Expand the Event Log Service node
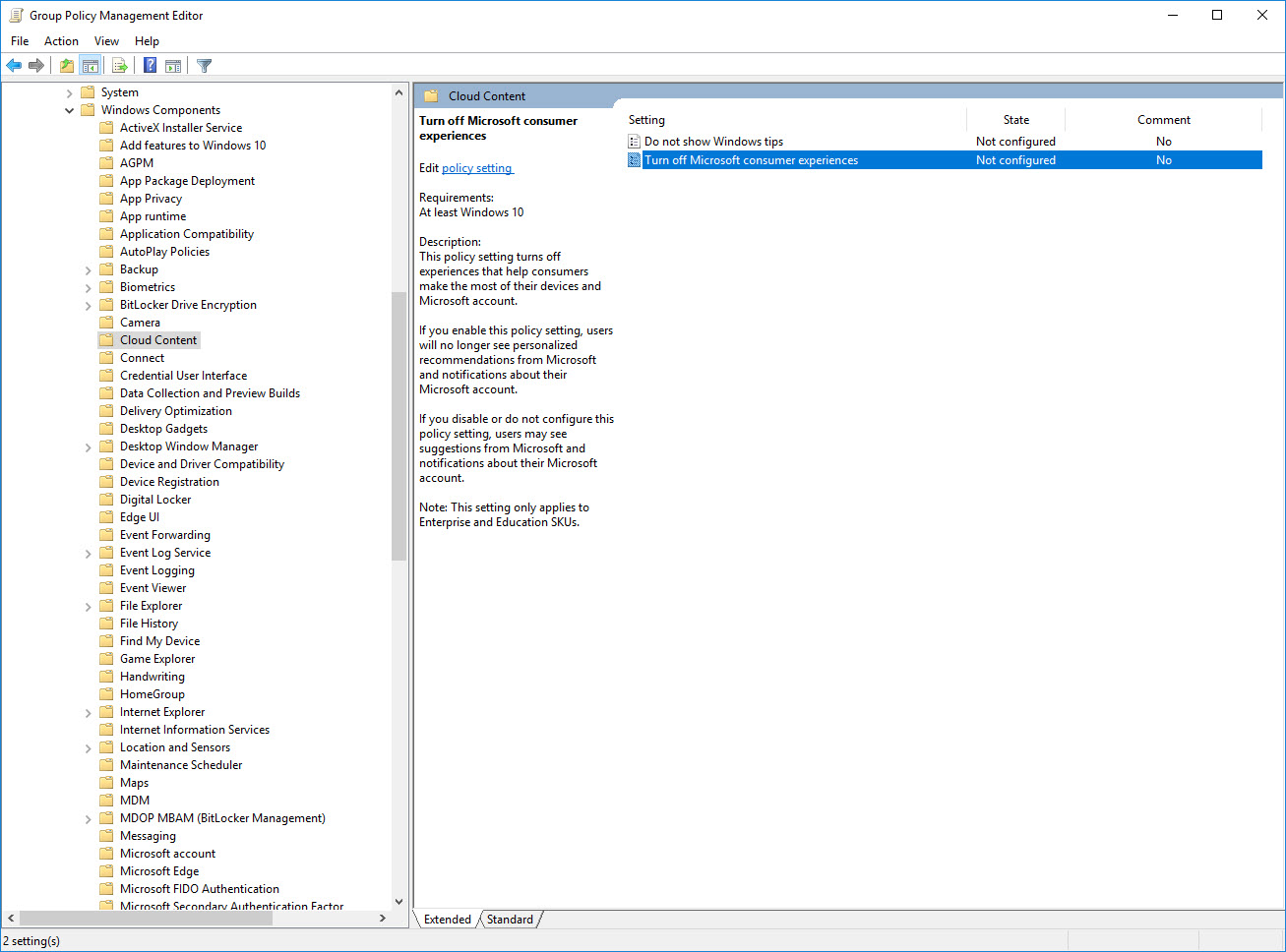Viewport: 1286px width, 952px height. pos(89,554)
